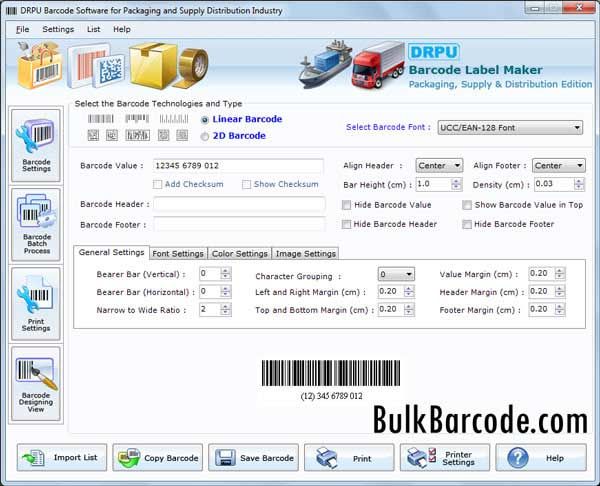This screenshot has height=486, width=600.
Task: Click the wide 2D barcode sample icon
Action: tap(137, 135)
